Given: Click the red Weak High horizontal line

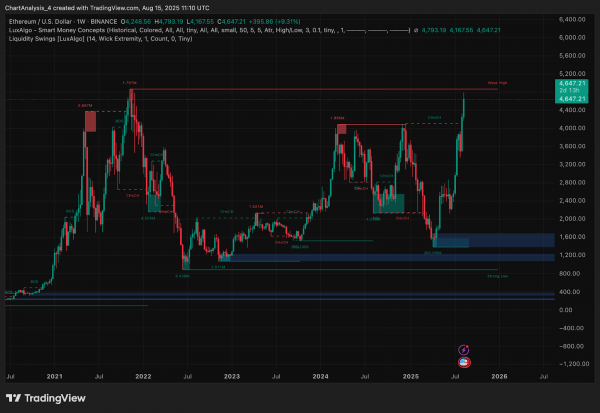Looking at the screenshot, I should tap(314, 89).
